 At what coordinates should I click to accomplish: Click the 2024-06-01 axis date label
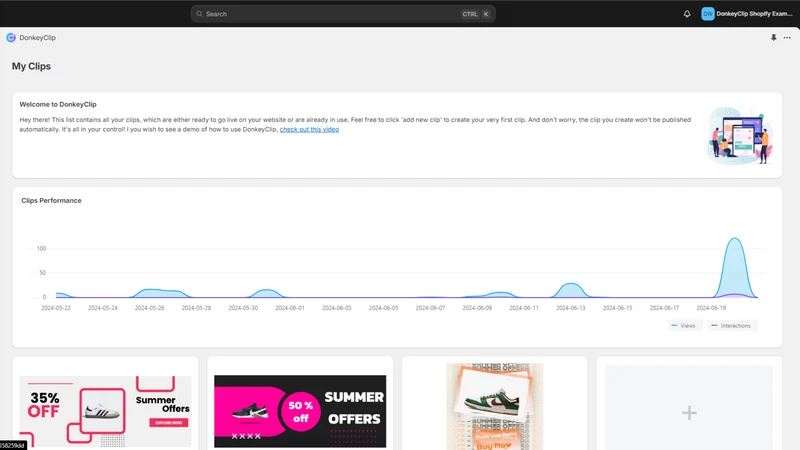(x=290, y=308)
